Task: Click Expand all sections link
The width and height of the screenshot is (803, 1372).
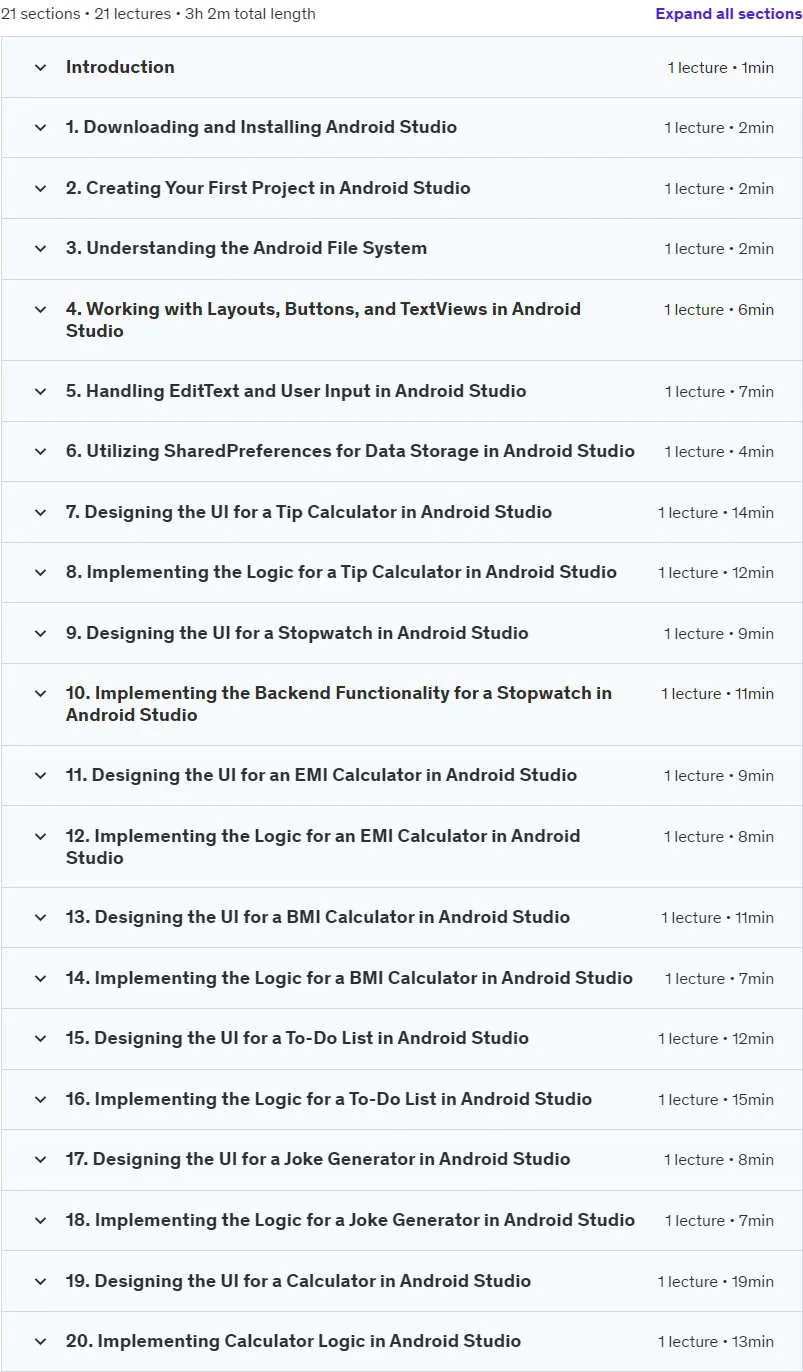Action: pos(729,14)
